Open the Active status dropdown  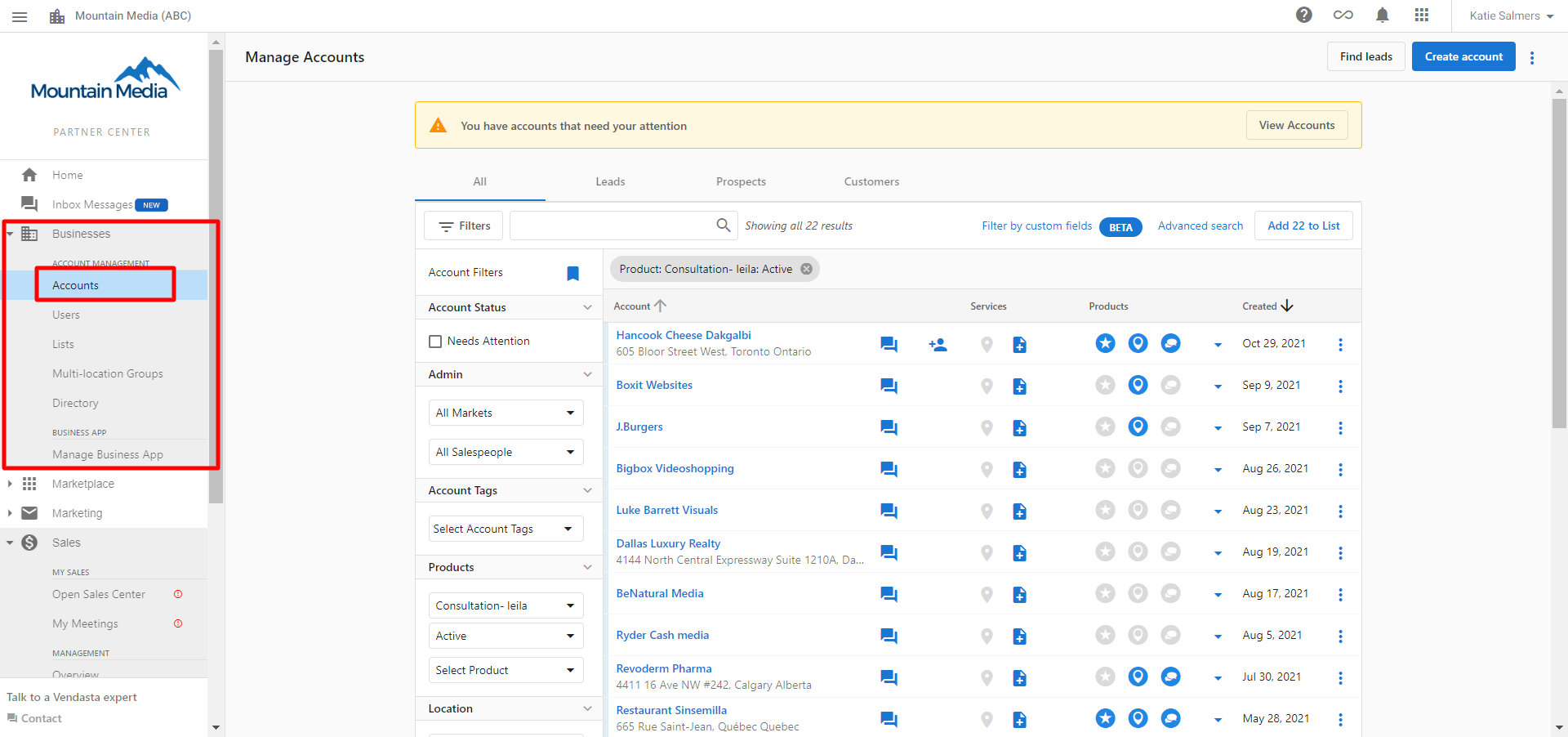tap(506, 636)
